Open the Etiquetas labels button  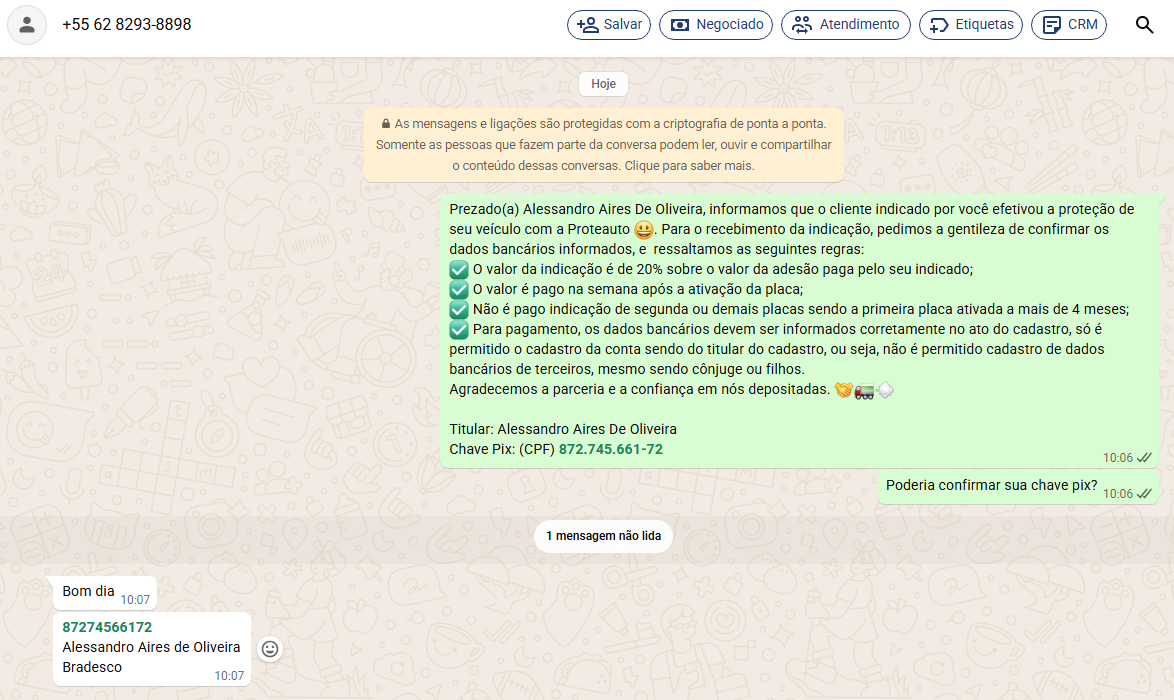click(x=971, y=25)
